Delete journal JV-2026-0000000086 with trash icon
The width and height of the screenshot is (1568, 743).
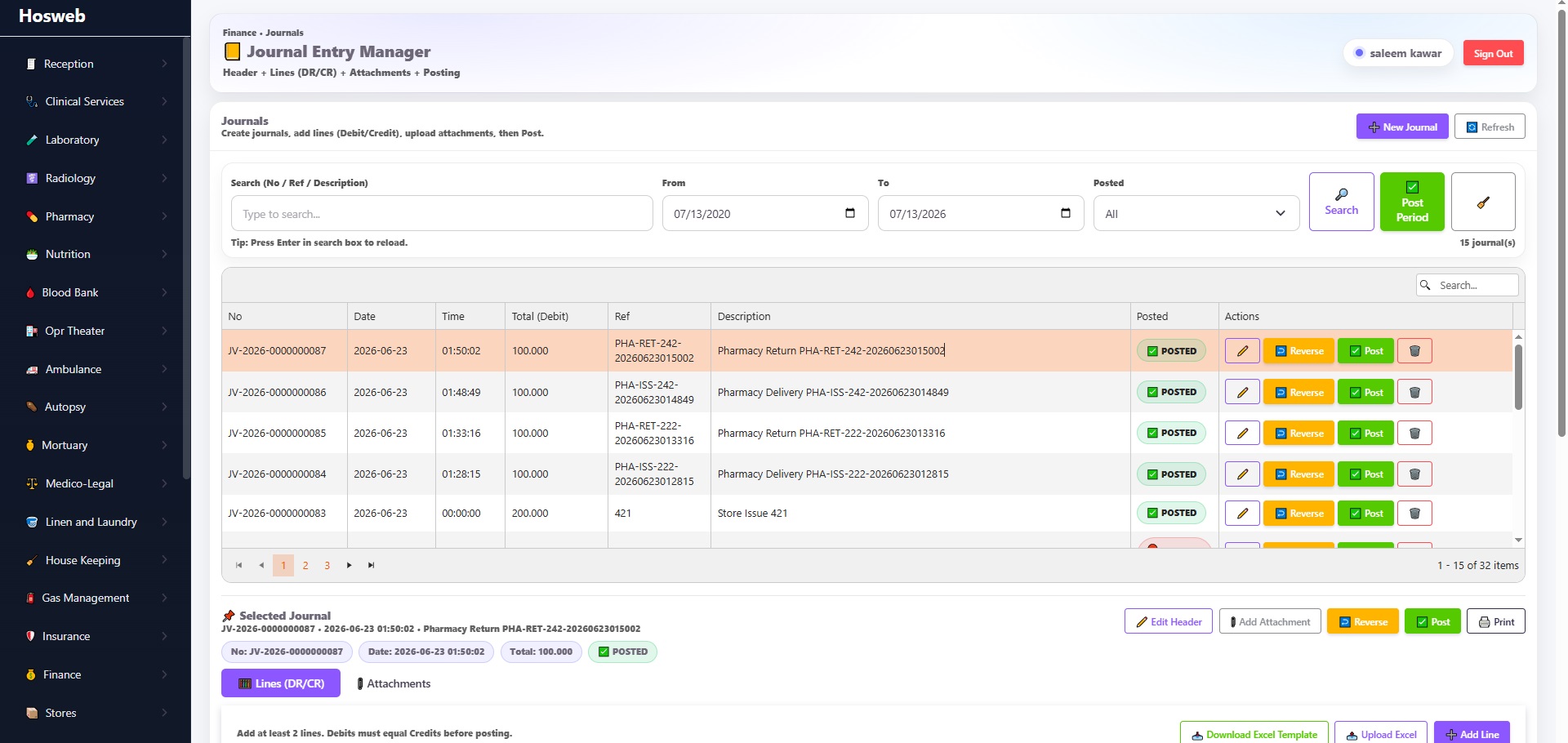click(1414, 392)
